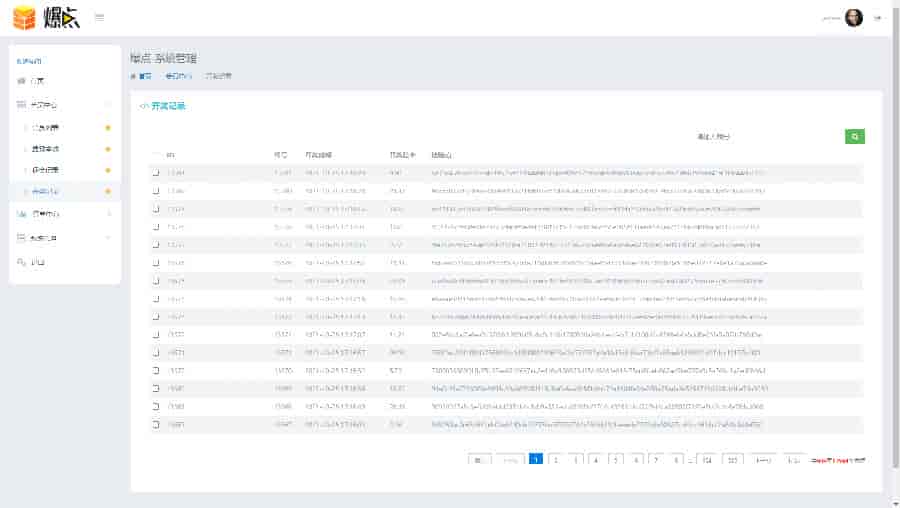Select the highlighted fourth submenu item in sidebar
Screen dimensions: 900x508
point(46,190)
